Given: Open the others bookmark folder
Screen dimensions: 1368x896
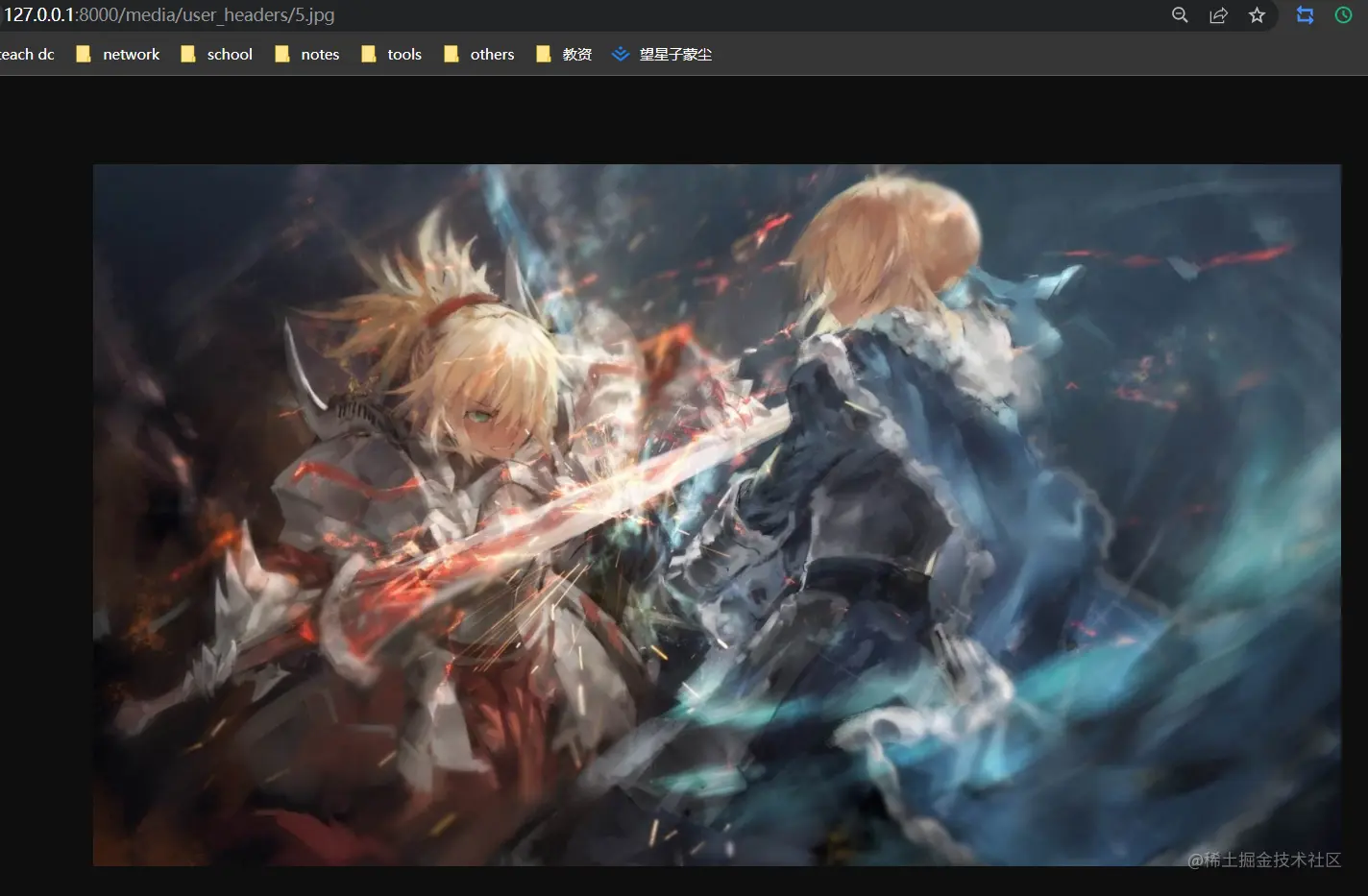Looking at the screenshot, I should click(x=479, y=55).
